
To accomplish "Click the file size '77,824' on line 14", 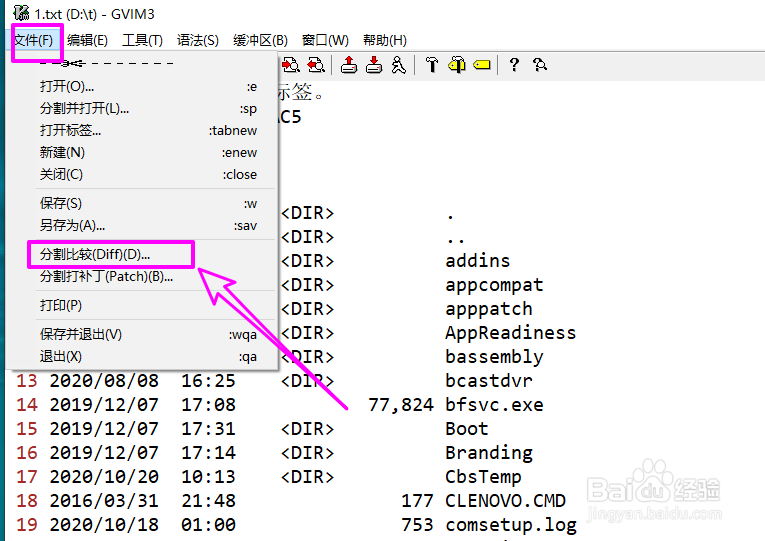I will [401, 405].
